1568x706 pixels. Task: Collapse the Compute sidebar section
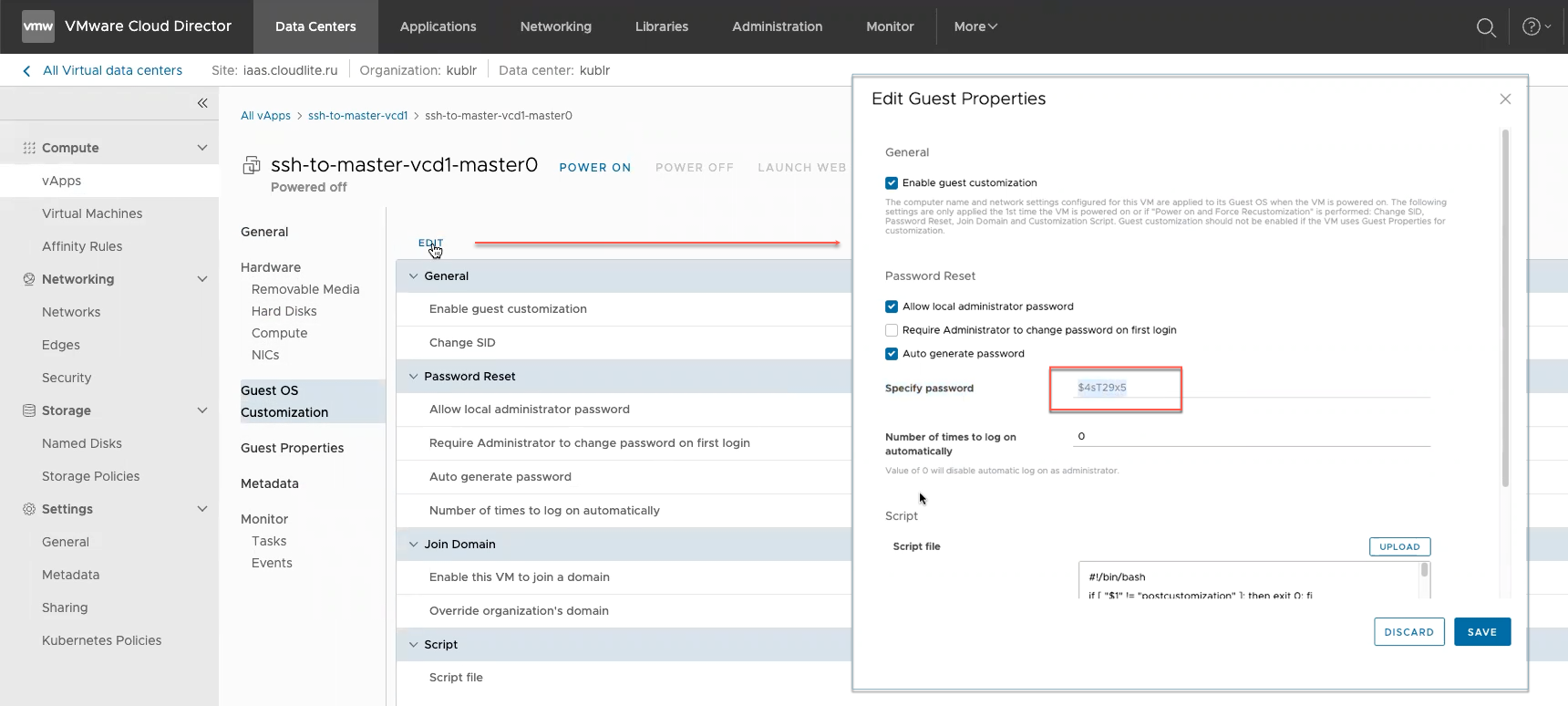[x=202, y=148]
